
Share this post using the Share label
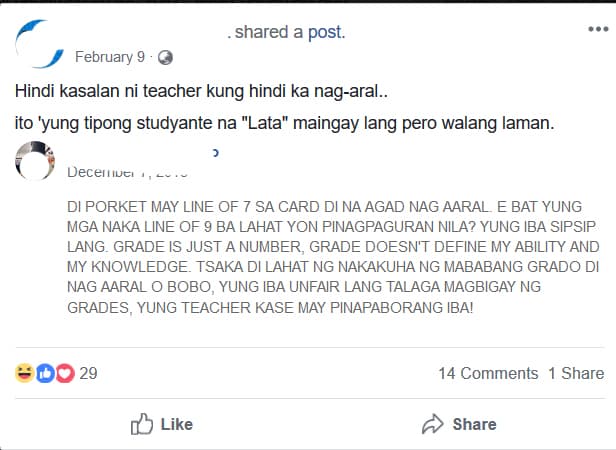tap(474, 424)
